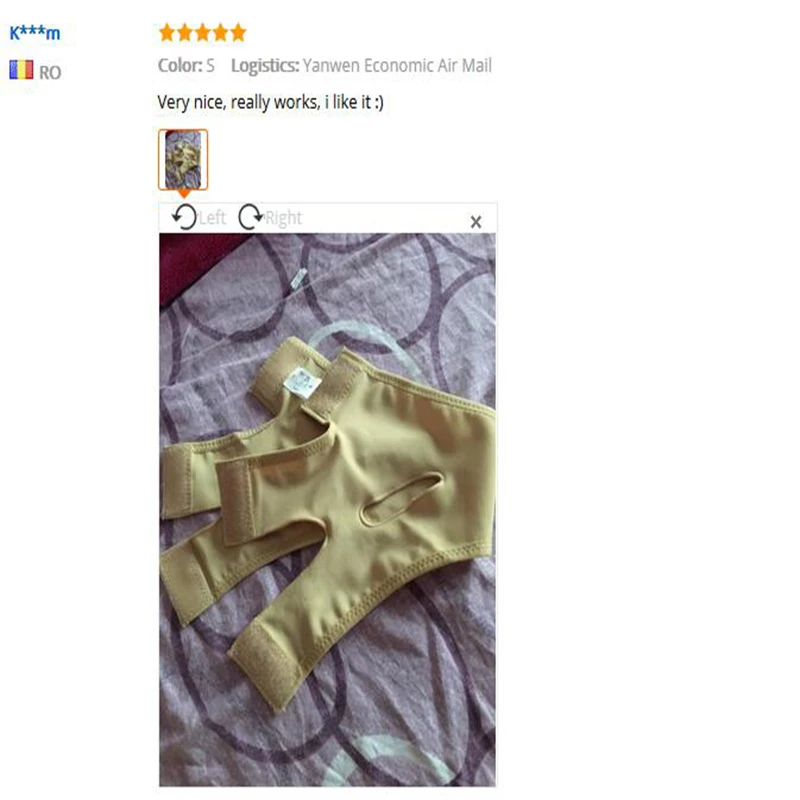The height and width of the screenshot is (800, 800).
Task: Click "Yanwen Economic Air Mail" logistics text
Action: 397,65
